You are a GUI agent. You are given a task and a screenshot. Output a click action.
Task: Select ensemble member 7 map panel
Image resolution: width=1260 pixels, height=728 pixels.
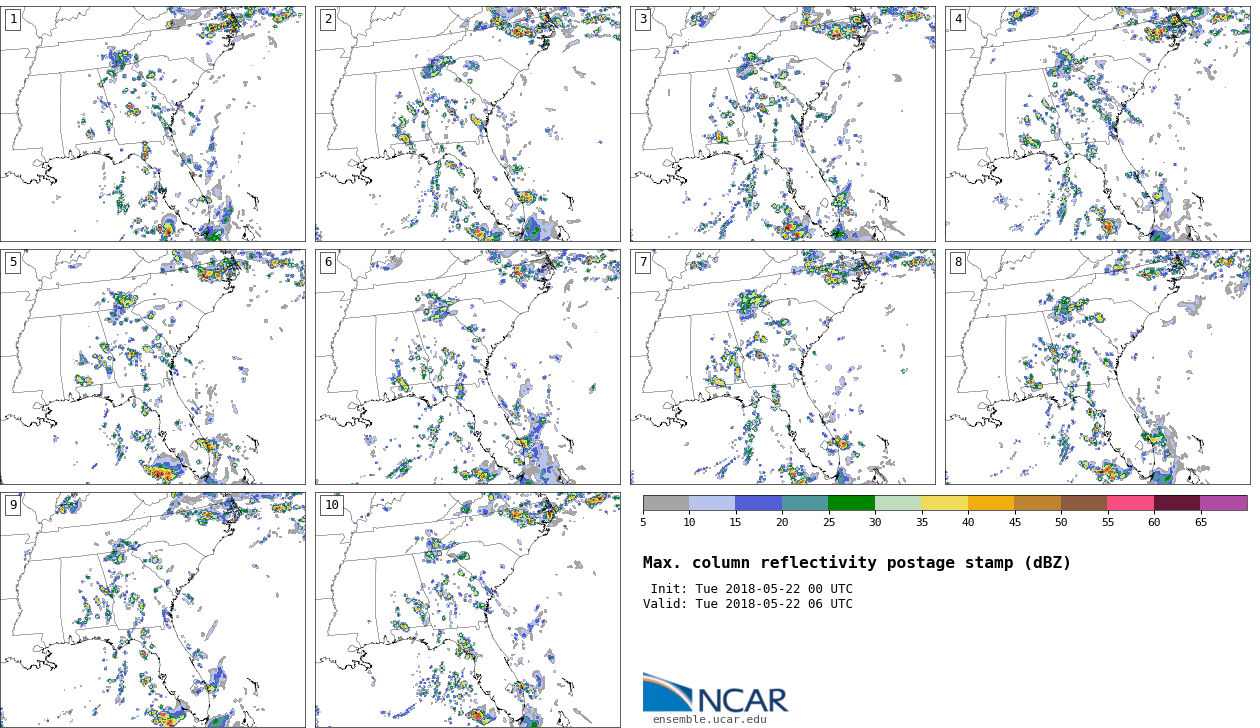(782, 367)
